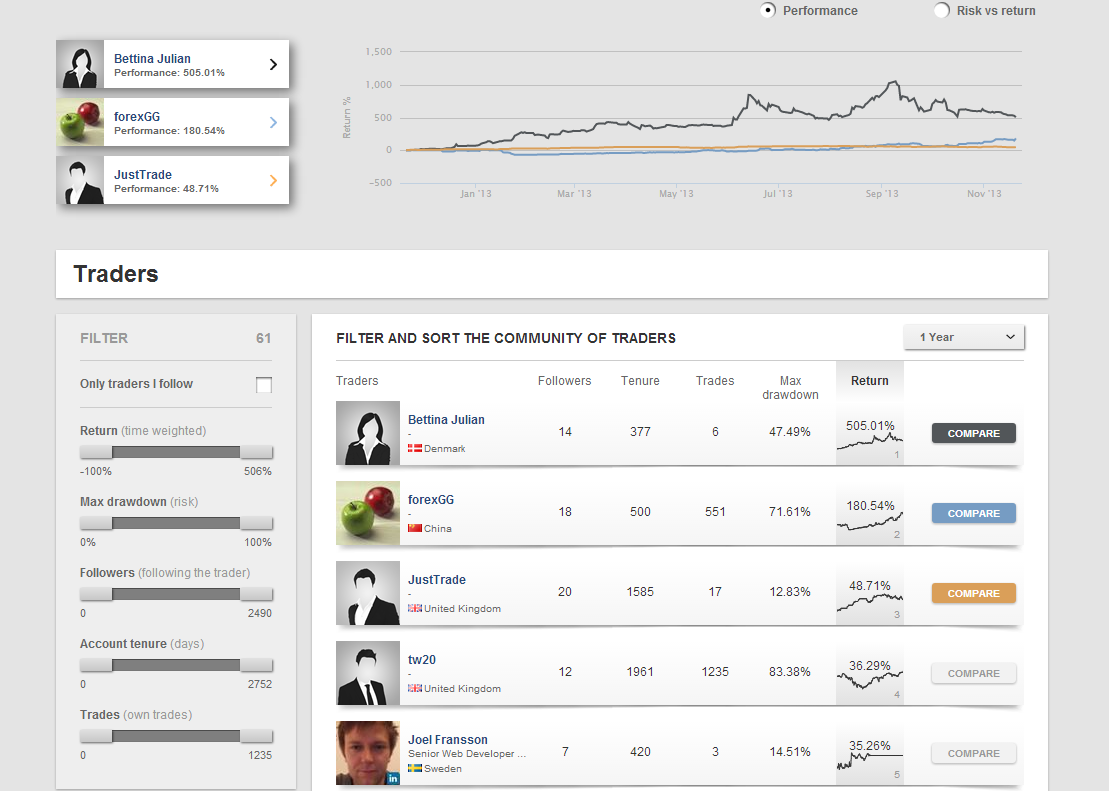Viewport: 1109px width, 791px height.
Task: Enable Only traders I follow checkbox
Action: pyautogui.click(x=264, y=385)
